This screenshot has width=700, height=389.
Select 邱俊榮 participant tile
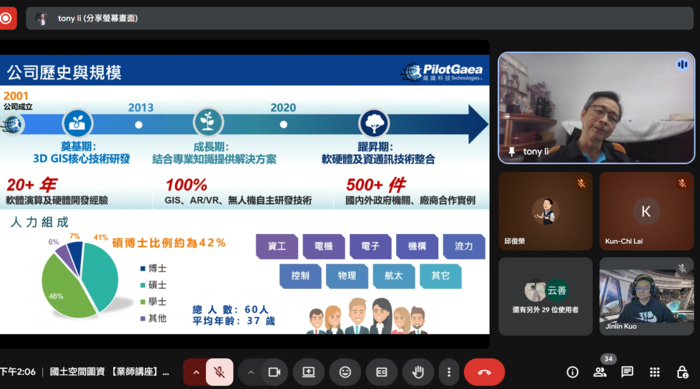click(x=546, y=211)
